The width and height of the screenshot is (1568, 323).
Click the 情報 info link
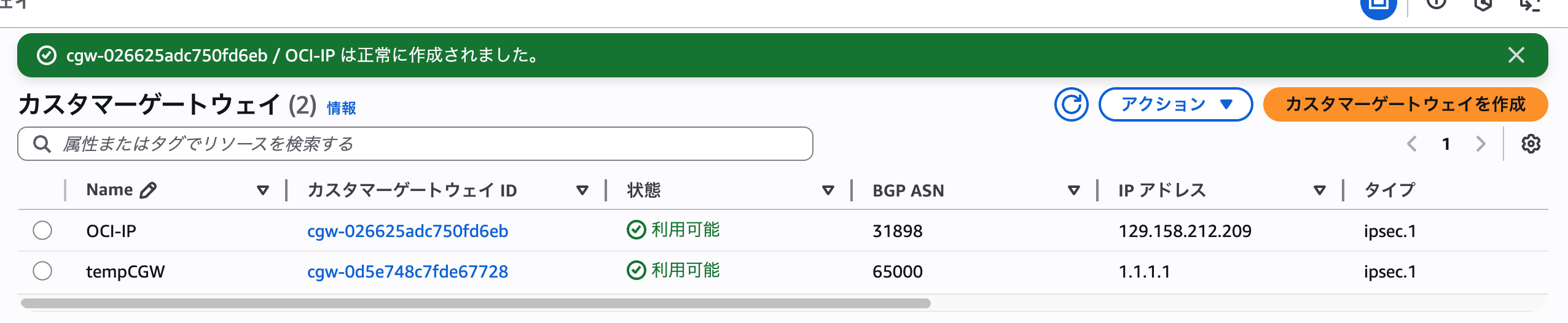[x=341, y=108]
